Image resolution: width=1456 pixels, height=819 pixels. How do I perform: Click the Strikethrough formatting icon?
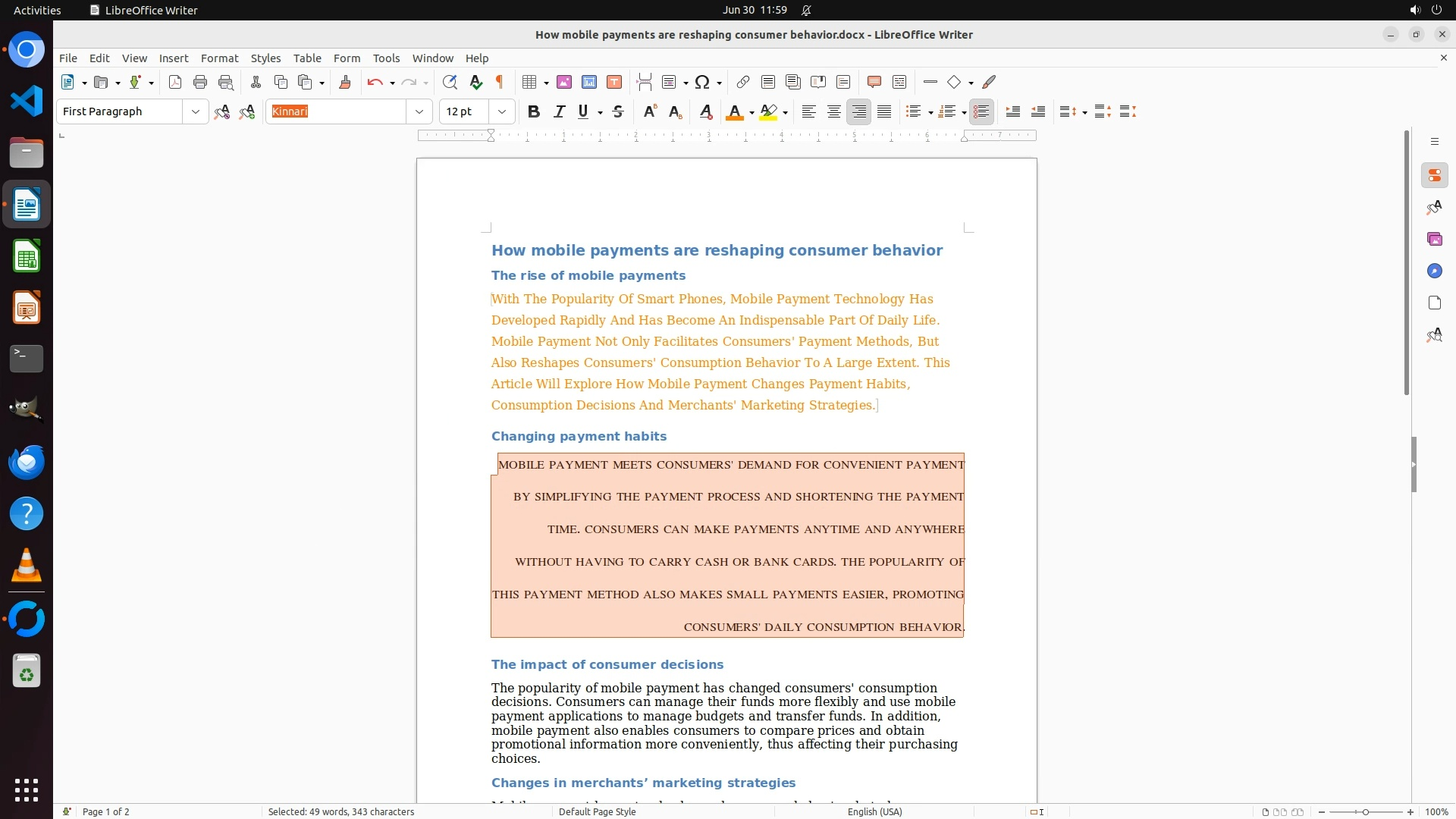(618, 112)
